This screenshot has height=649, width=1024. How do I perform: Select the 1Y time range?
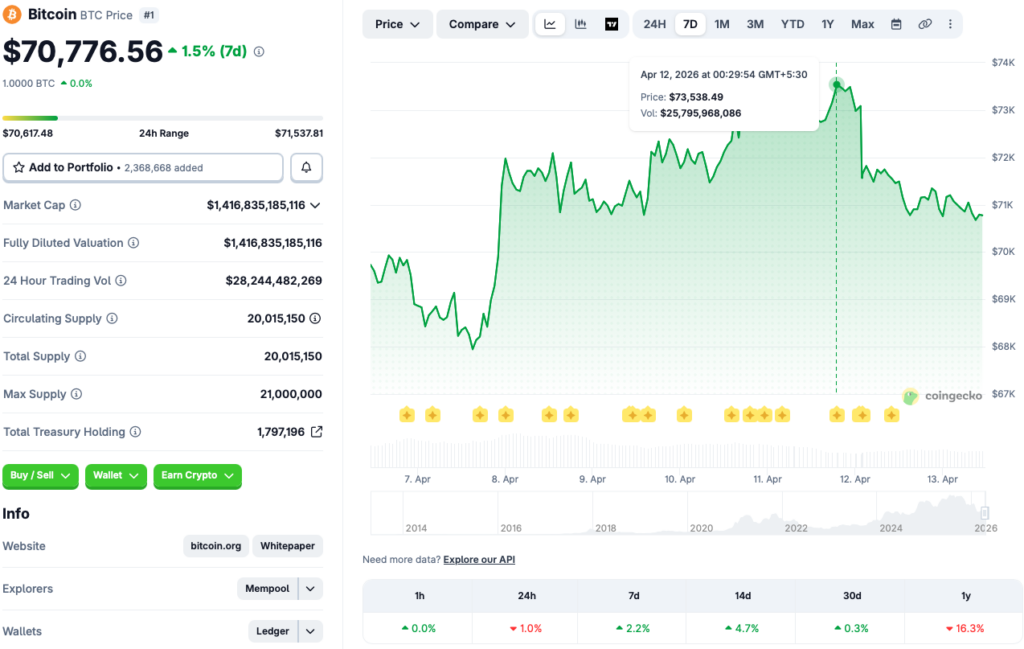pos(828,24)
